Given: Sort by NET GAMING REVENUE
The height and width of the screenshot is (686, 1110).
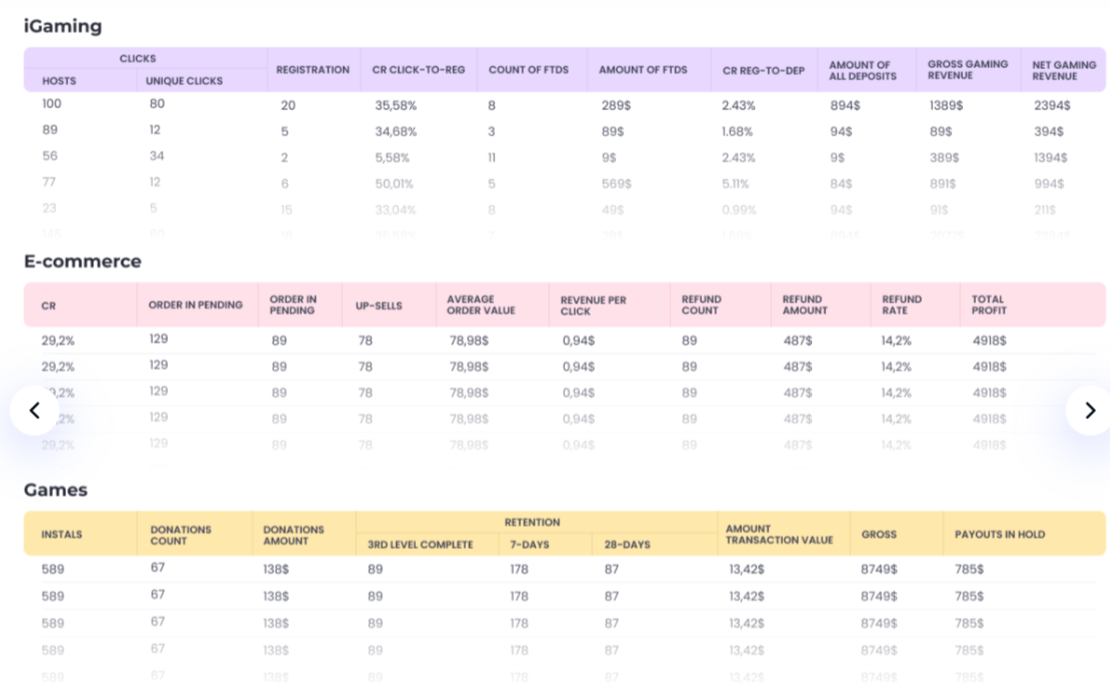Looking at the screenshot, I should (1063, 69).
